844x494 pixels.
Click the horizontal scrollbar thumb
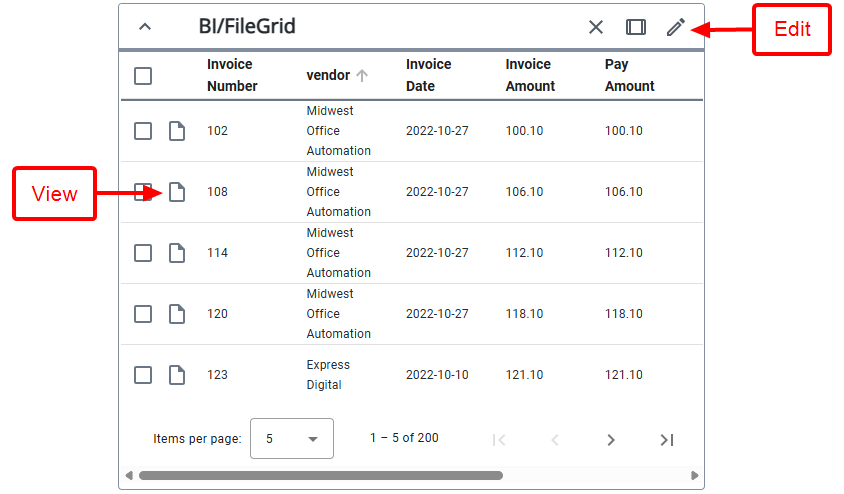pyautogui.click(x=320, y=476)
